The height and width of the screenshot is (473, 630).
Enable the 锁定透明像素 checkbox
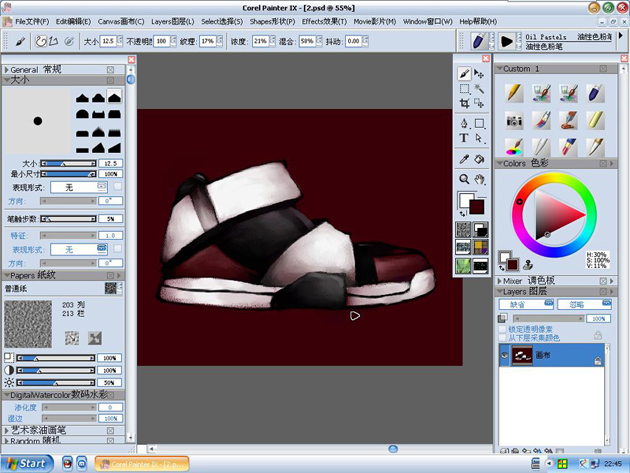tap(503, 329)
